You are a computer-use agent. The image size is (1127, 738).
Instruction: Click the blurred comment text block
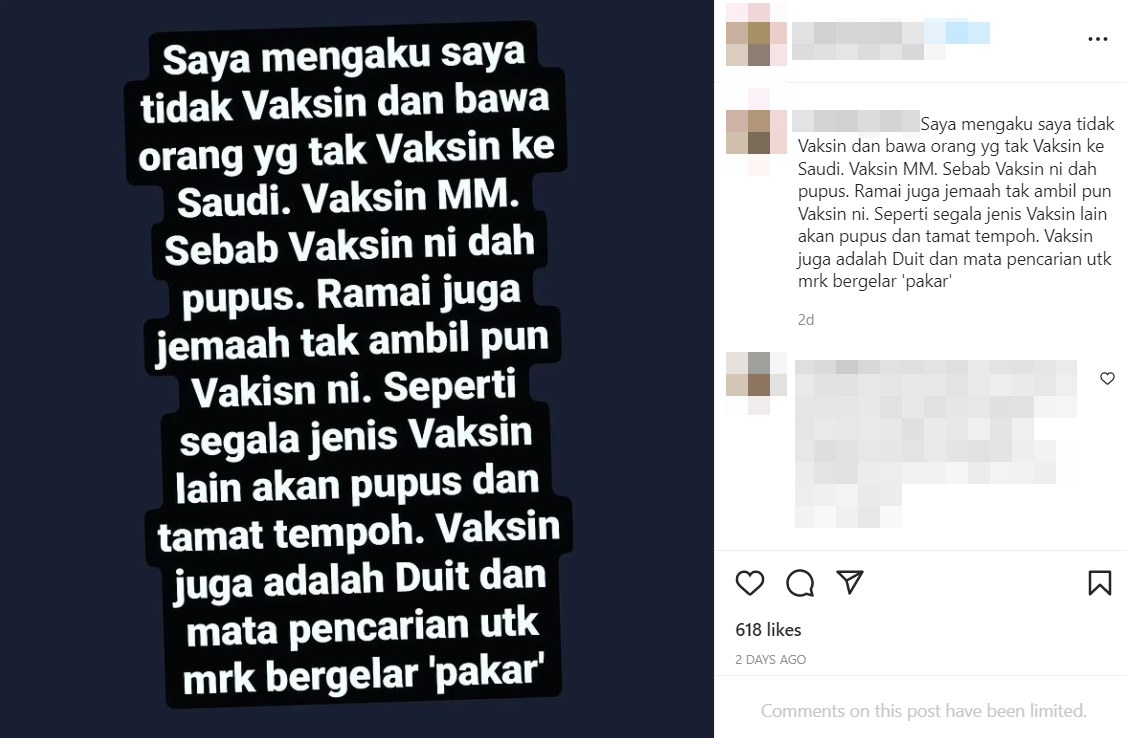click(x=936, y=443)
